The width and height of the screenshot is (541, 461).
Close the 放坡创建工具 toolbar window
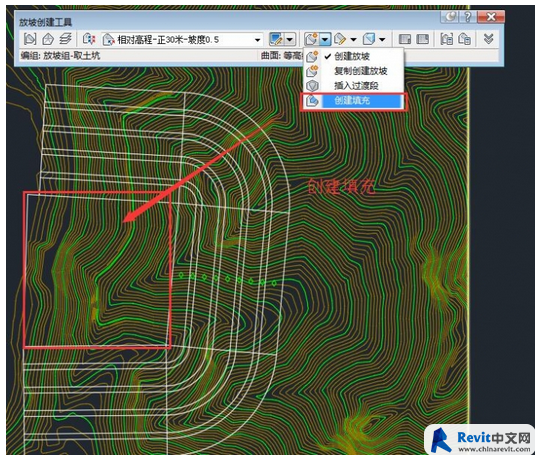click(491, 17)
